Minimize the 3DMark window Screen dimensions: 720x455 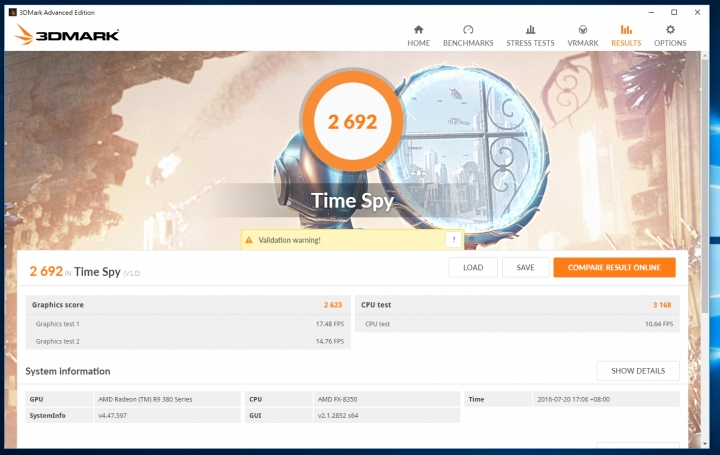pos(651,12)
